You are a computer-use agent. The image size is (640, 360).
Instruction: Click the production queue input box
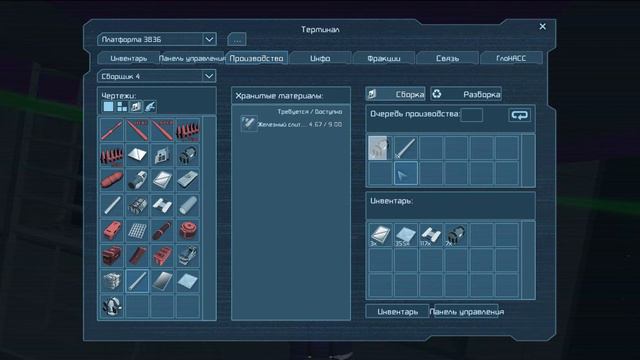[471, 115]
